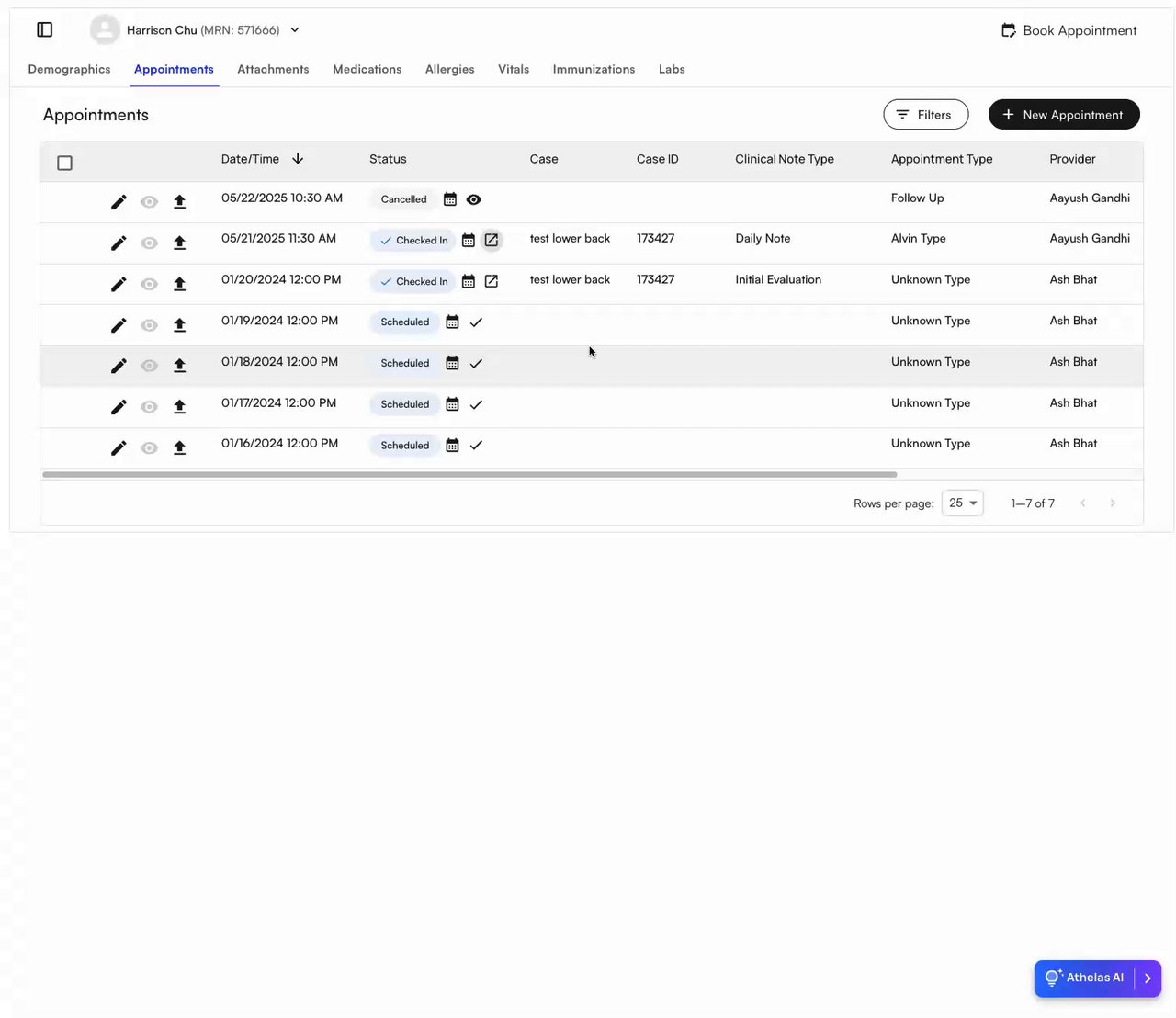Click pencil icon for 01/16/2024 appointment
This screenshot has width=1176, height=1018.
coord(119,448)
